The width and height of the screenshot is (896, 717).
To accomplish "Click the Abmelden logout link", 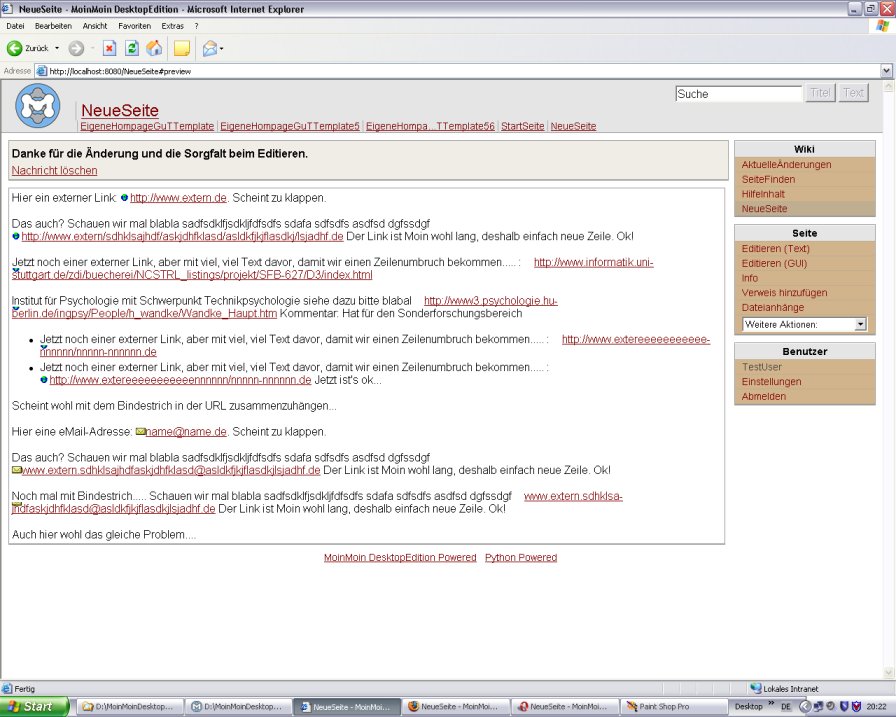I will coord(763,396).
